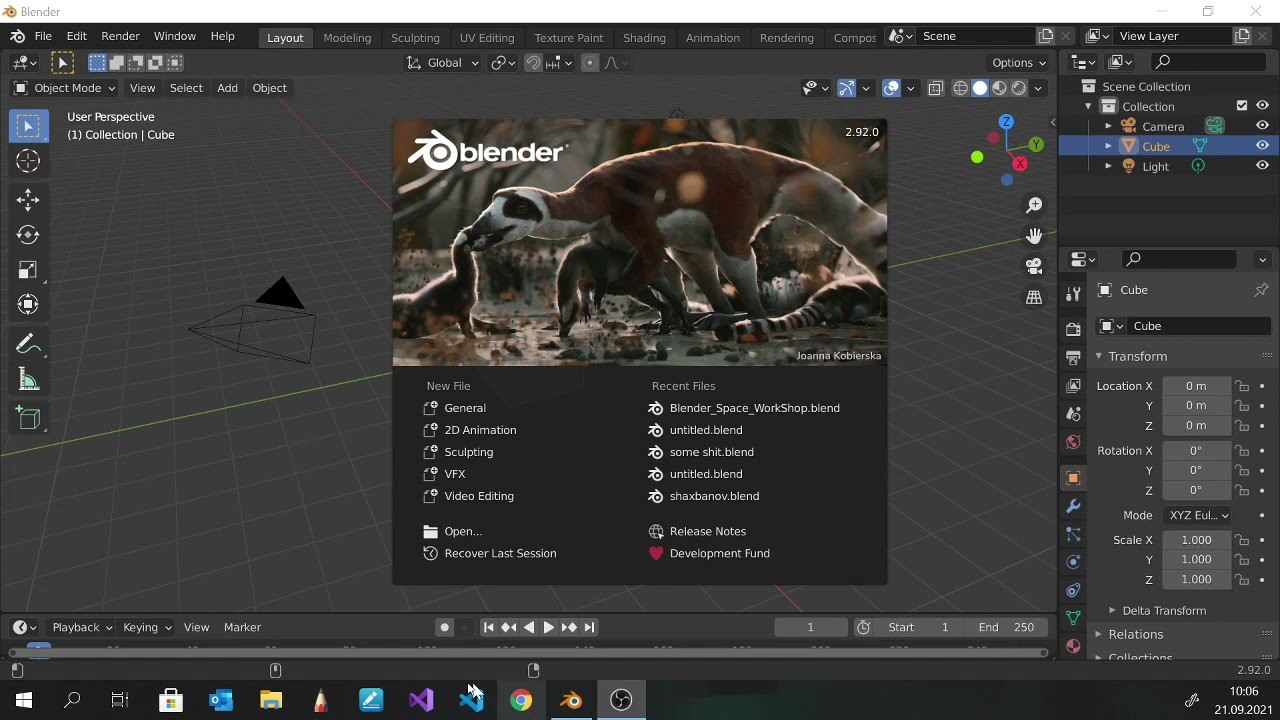Click the pan view hand icon
1280x720 pixels.
point(1034,236)
